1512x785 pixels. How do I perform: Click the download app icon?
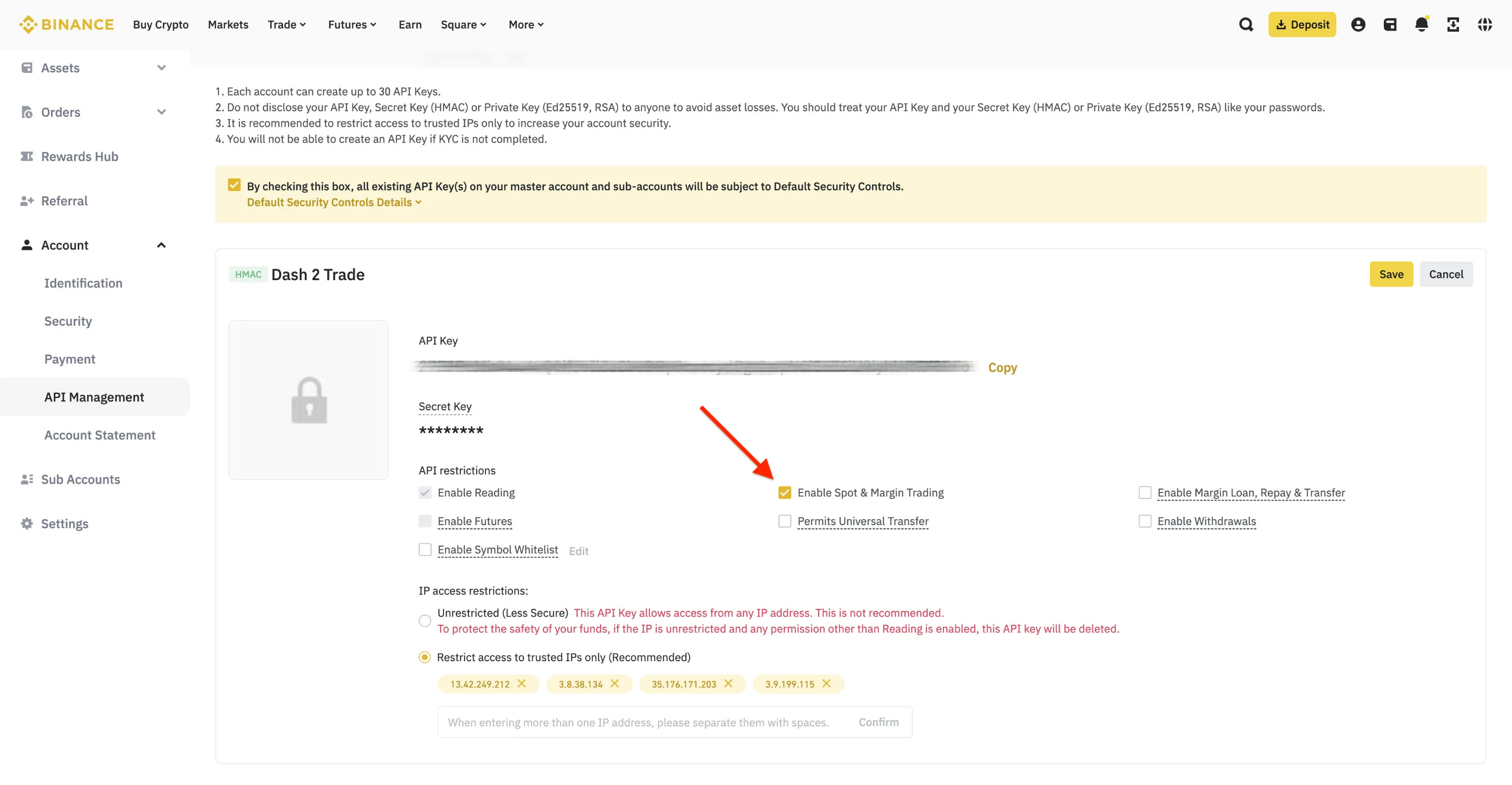pos(1453,25)
